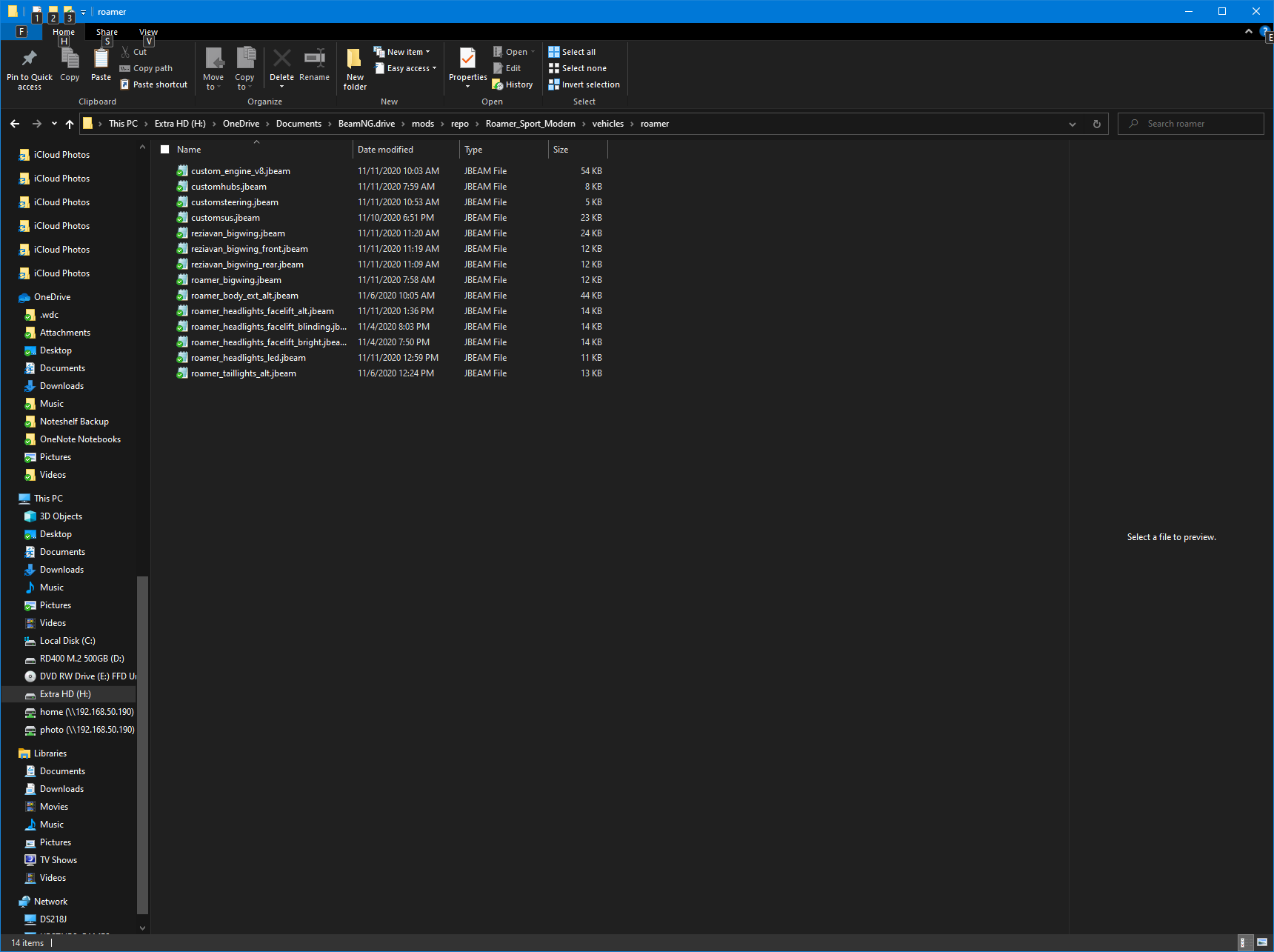Image resolution: width=1274 pixels, height=952 pixels.
Task: Sort files by Size column
Action: (x=578, y=150)
